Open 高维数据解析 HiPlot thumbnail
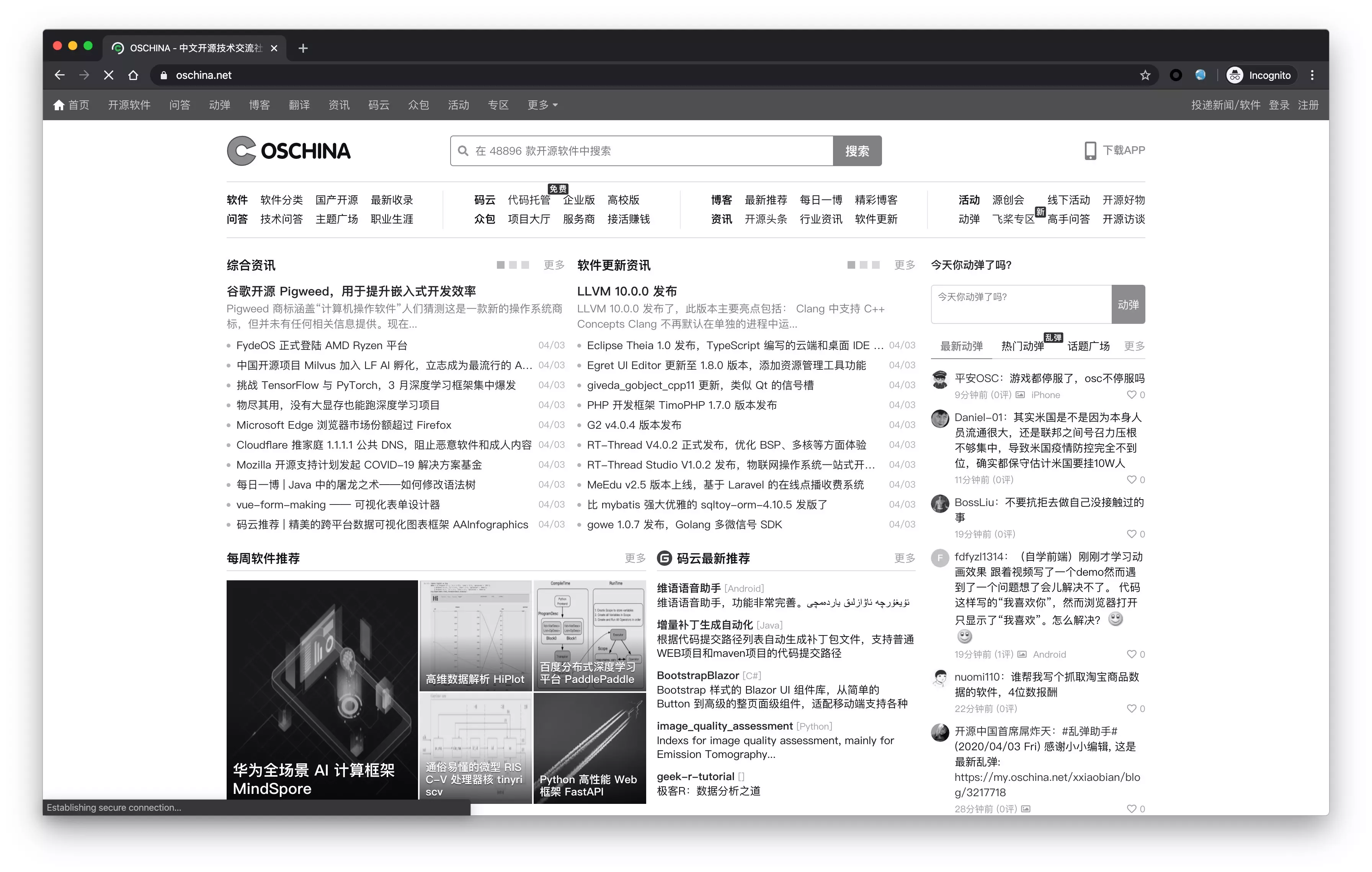The height and width of the screenshot is (872, 1372). (x=475, y=636)
